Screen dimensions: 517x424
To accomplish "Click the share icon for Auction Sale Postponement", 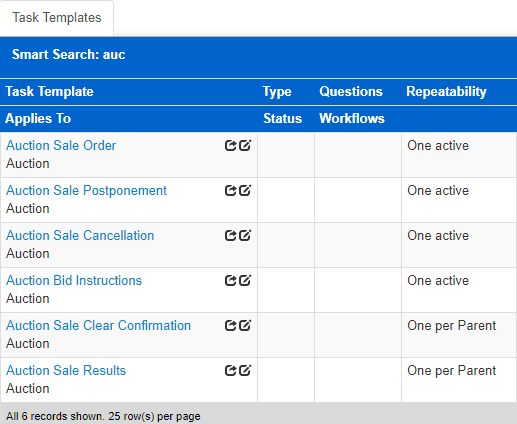I will coord(230,190).
